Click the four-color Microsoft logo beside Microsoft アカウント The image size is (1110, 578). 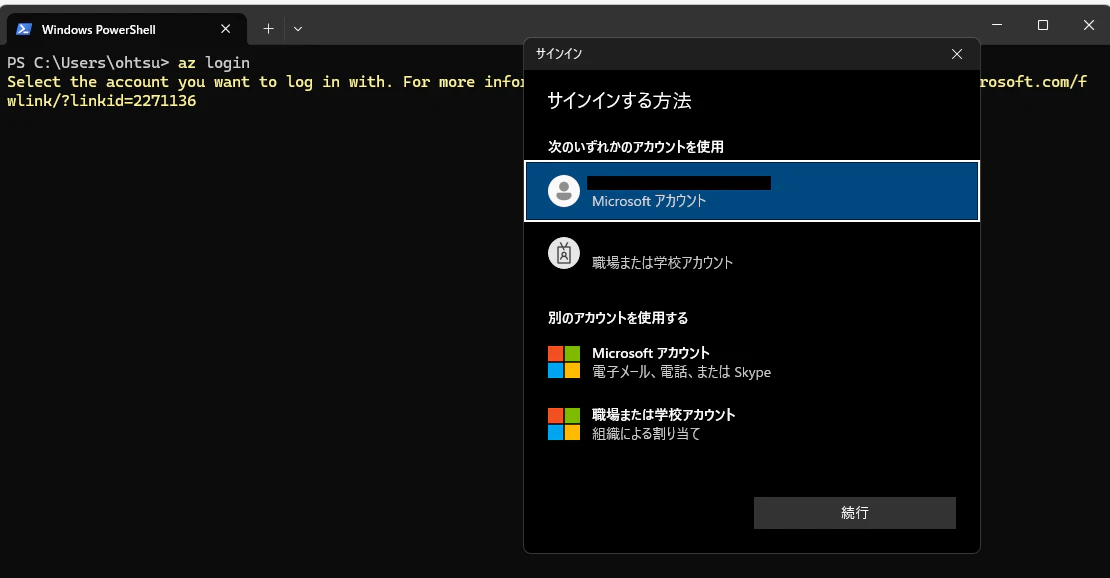pyautogui.click(x=562, y=360)
